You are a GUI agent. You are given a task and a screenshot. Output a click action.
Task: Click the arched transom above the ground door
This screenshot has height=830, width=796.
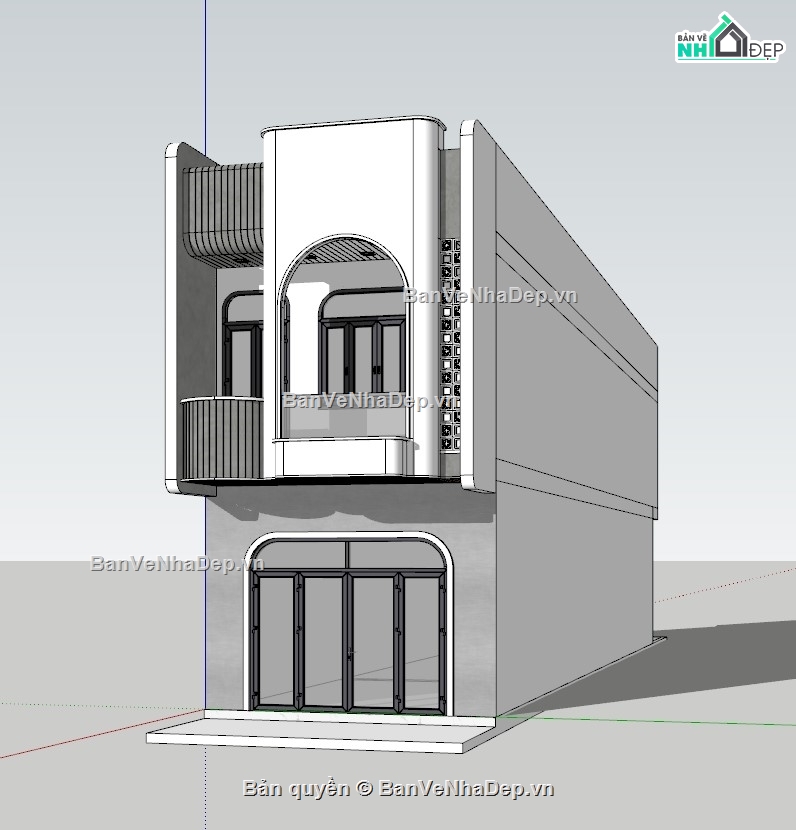point(349,554)
